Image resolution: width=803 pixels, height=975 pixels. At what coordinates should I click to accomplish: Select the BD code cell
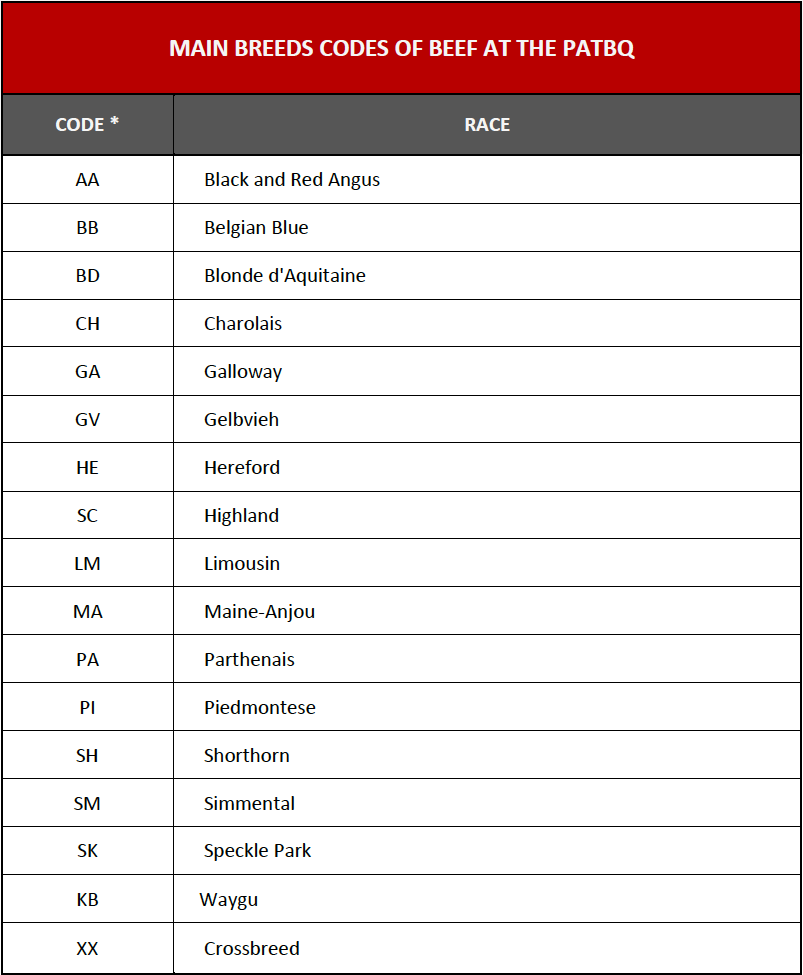[x=87, y=275]
